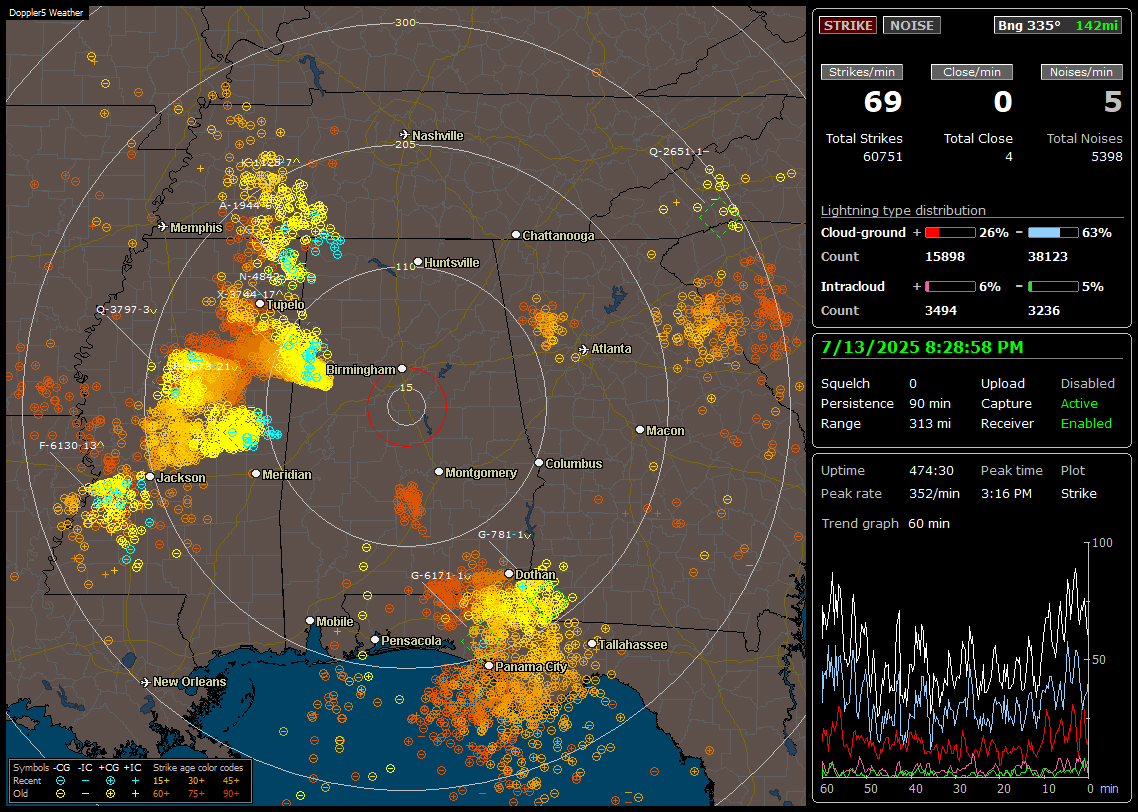Click the Columbus city marker
Viewport: 1138px width, 812px height.
pyautogui.click(x=539, y=462)
